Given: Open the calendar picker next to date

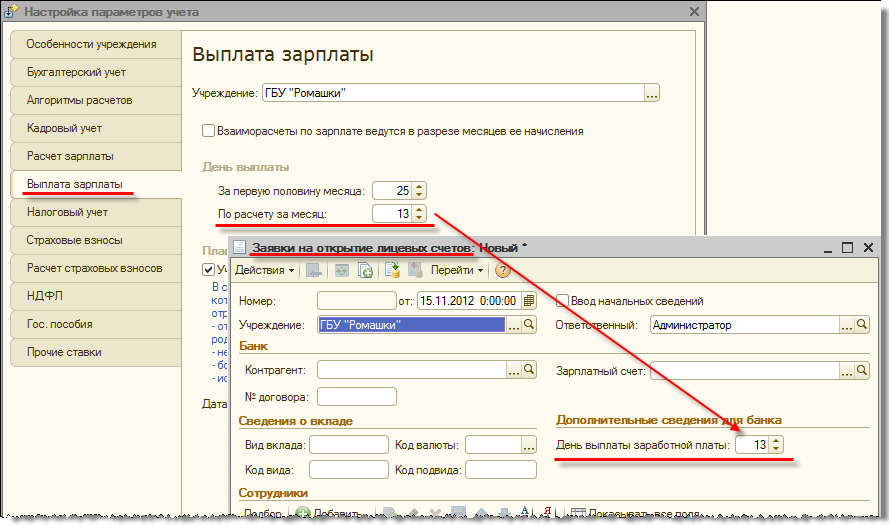Looking at the screenshot, I should click(x=528, y=300).
